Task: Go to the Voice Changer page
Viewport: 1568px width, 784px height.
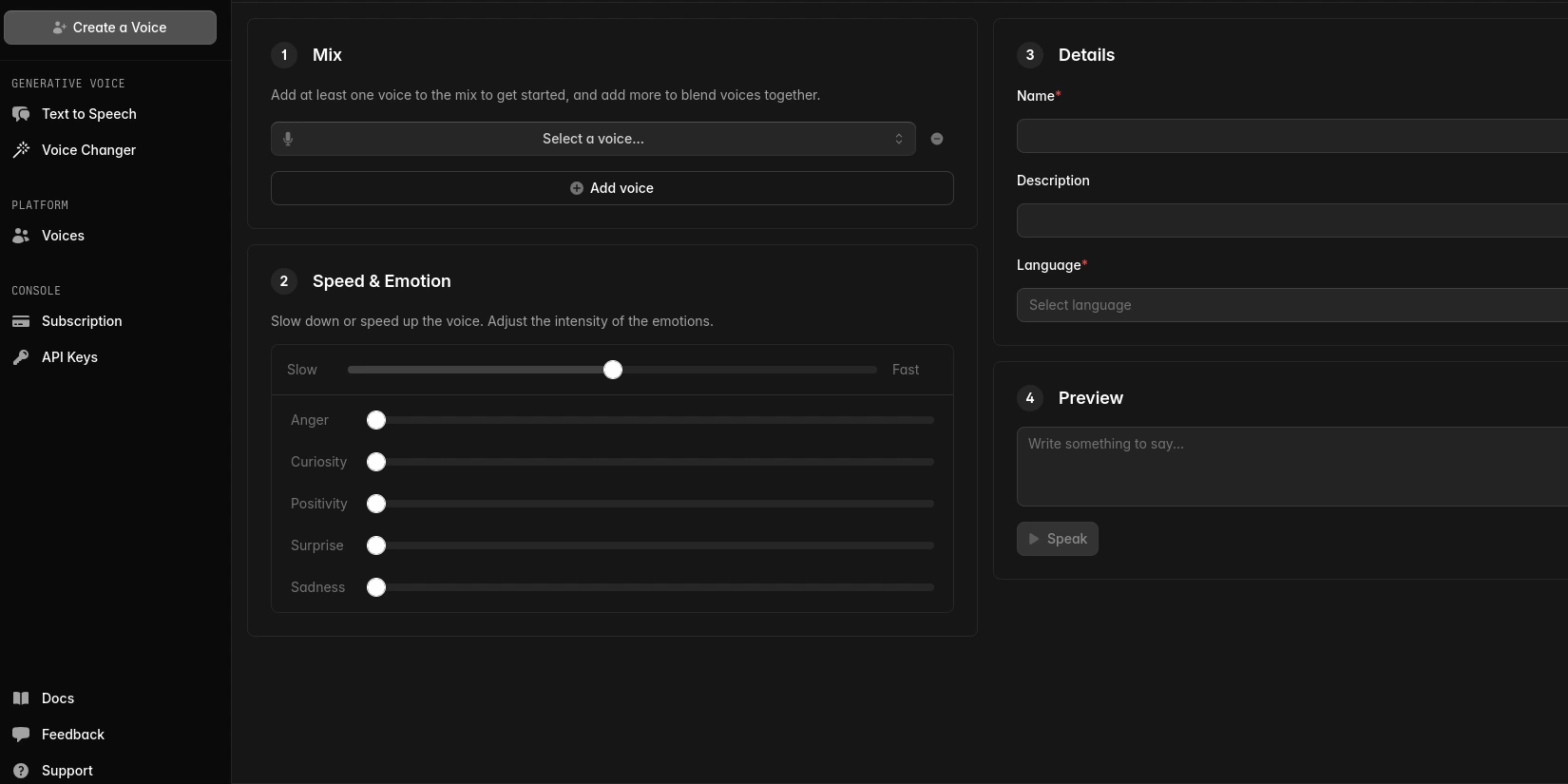Action: click(x=88, y=150)
